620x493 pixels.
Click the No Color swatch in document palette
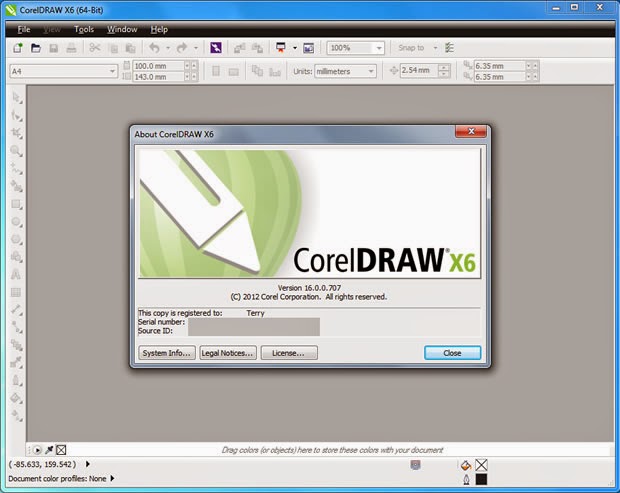61,450
